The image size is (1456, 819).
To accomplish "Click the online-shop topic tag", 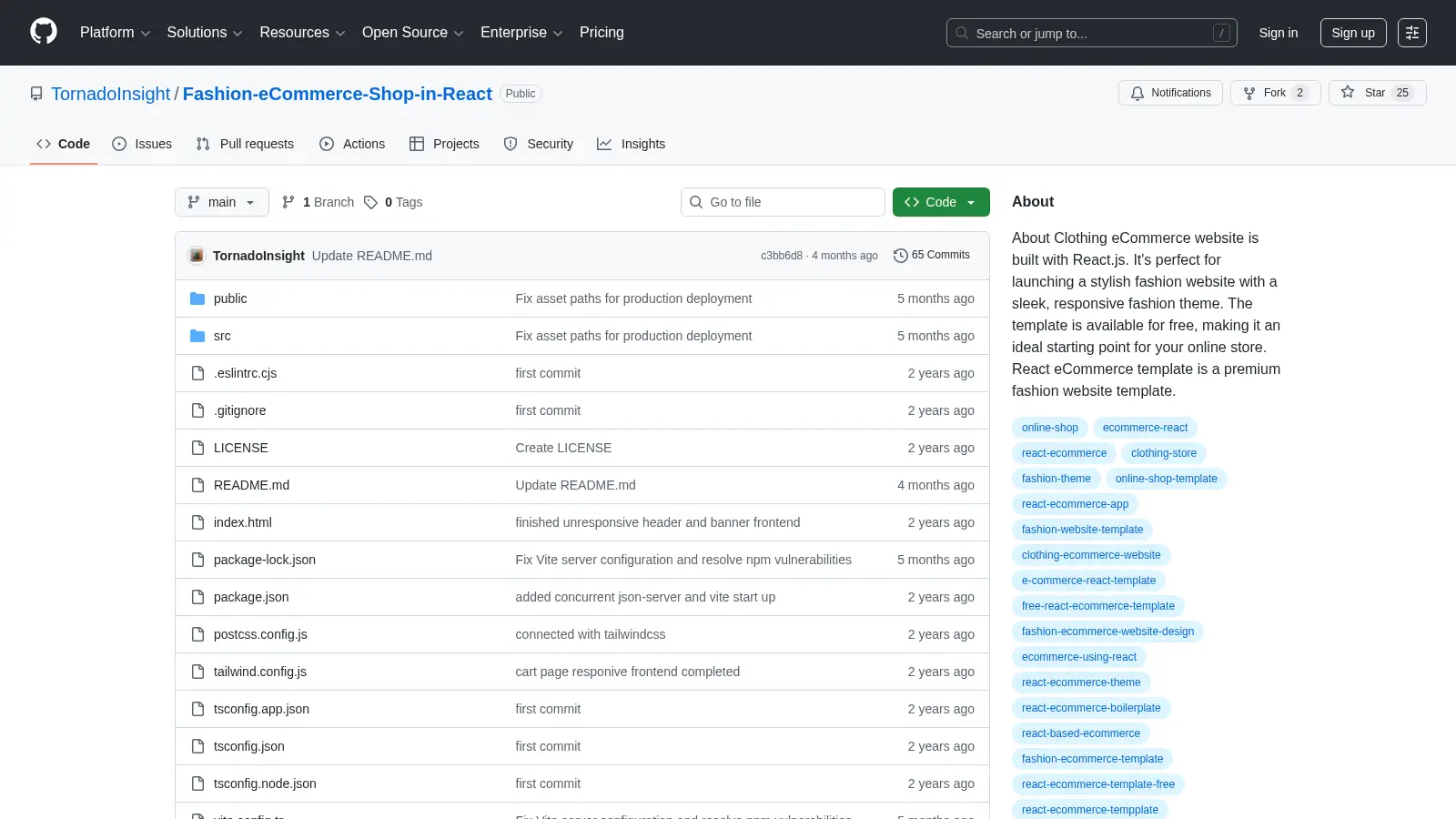I will [x=1050, y=428].
